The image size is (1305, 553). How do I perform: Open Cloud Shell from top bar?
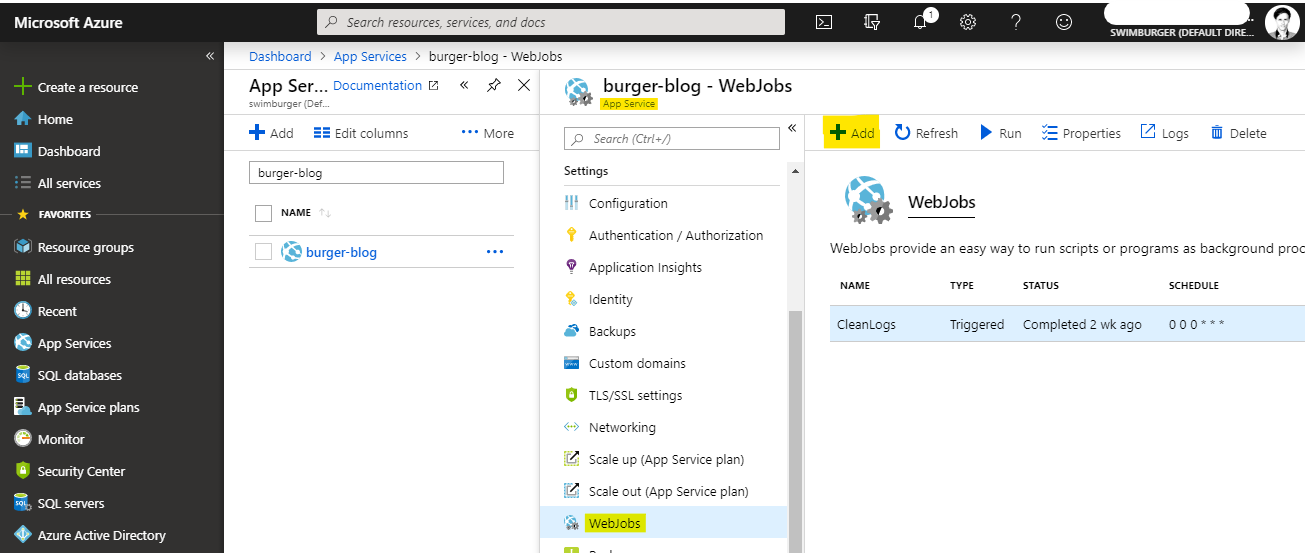point(824,22)
